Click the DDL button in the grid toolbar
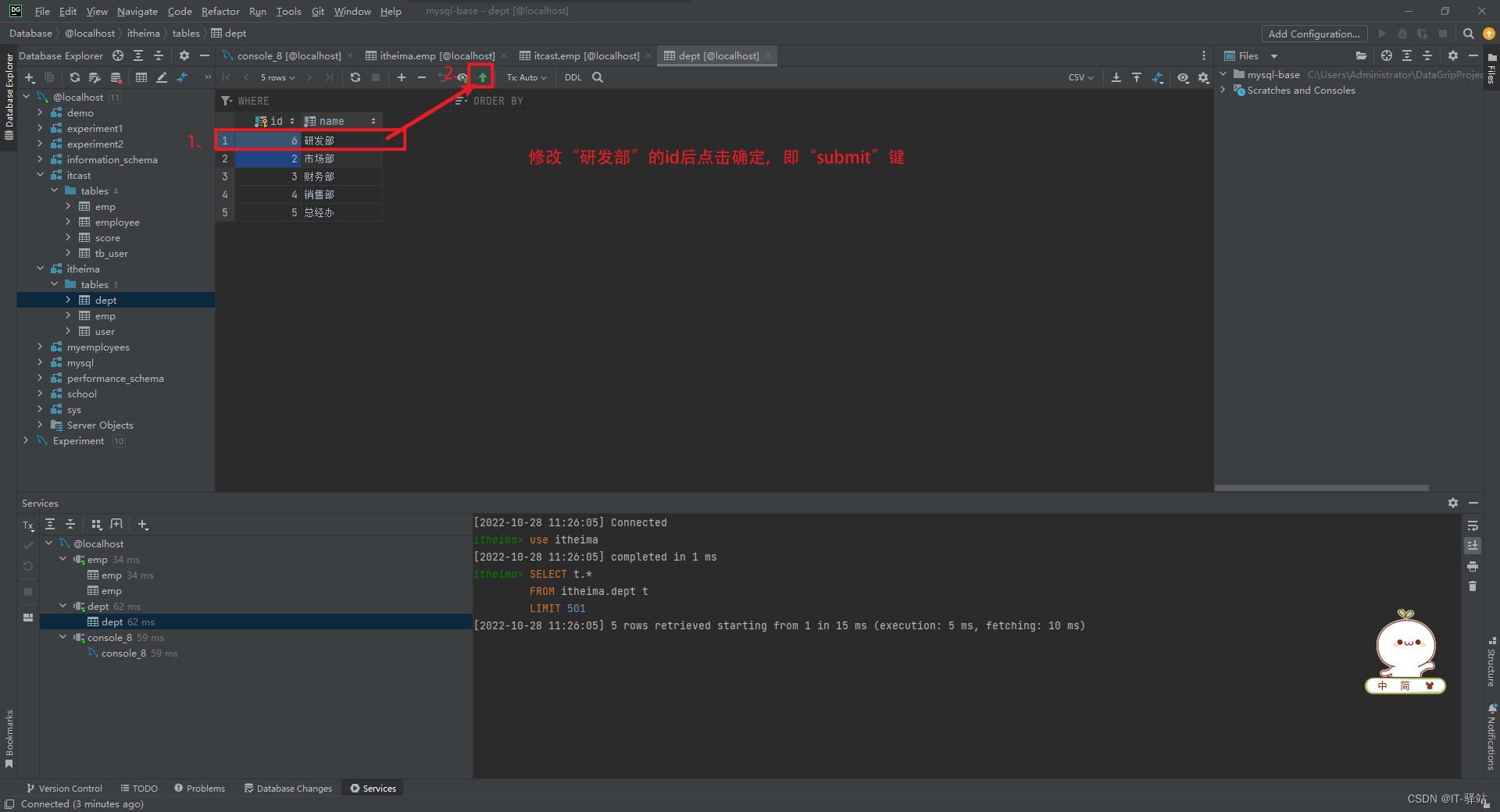 click(573, 77)
